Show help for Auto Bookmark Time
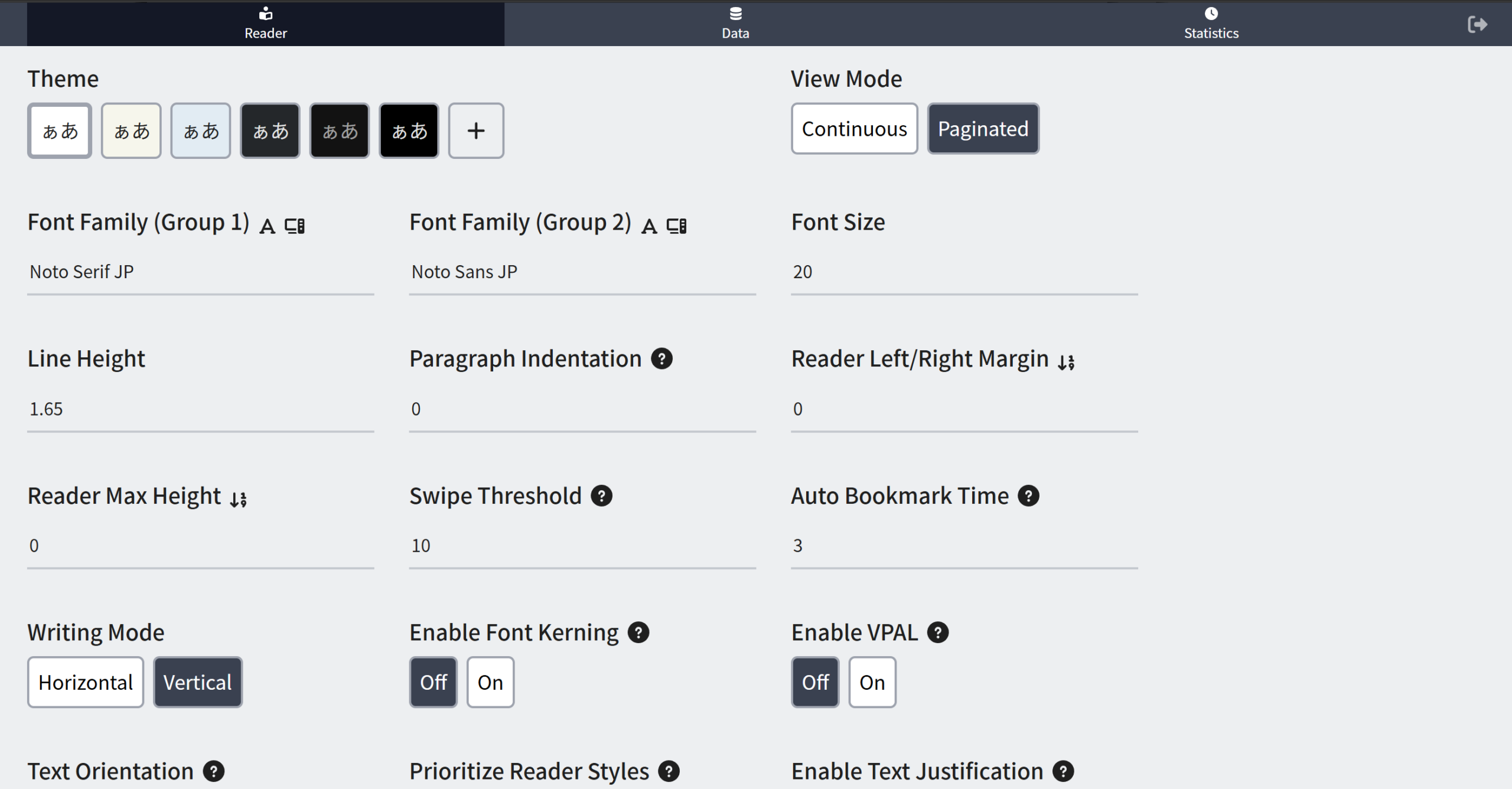This screenshot has height=789, width=1512. coord(1028,496)
